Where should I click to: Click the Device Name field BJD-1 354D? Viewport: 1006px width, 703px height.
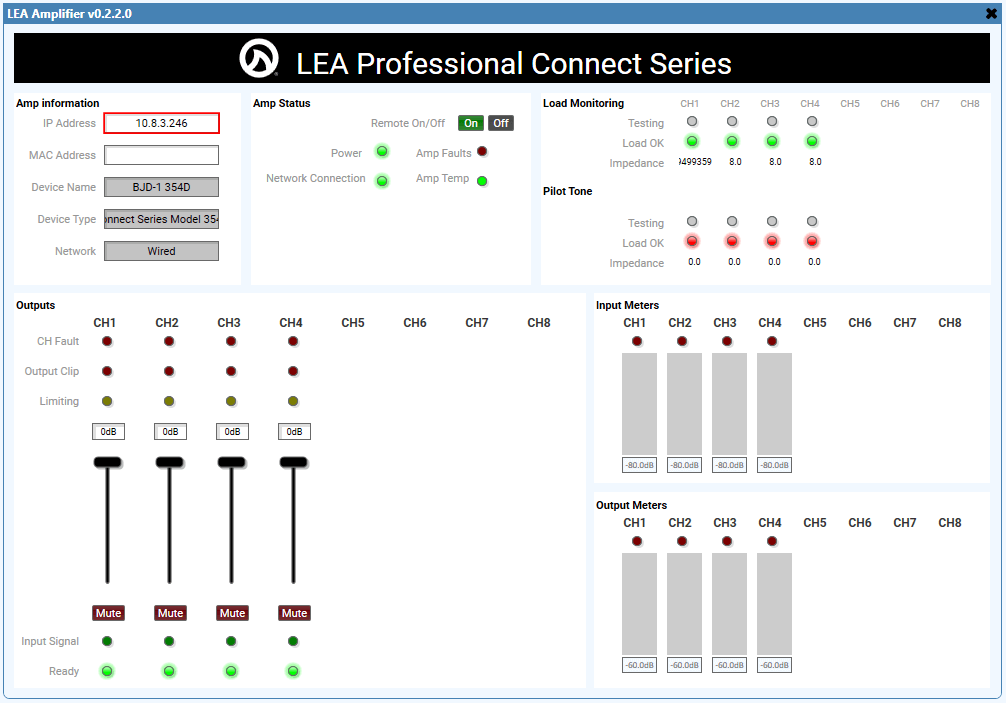(x=162, y=187)
